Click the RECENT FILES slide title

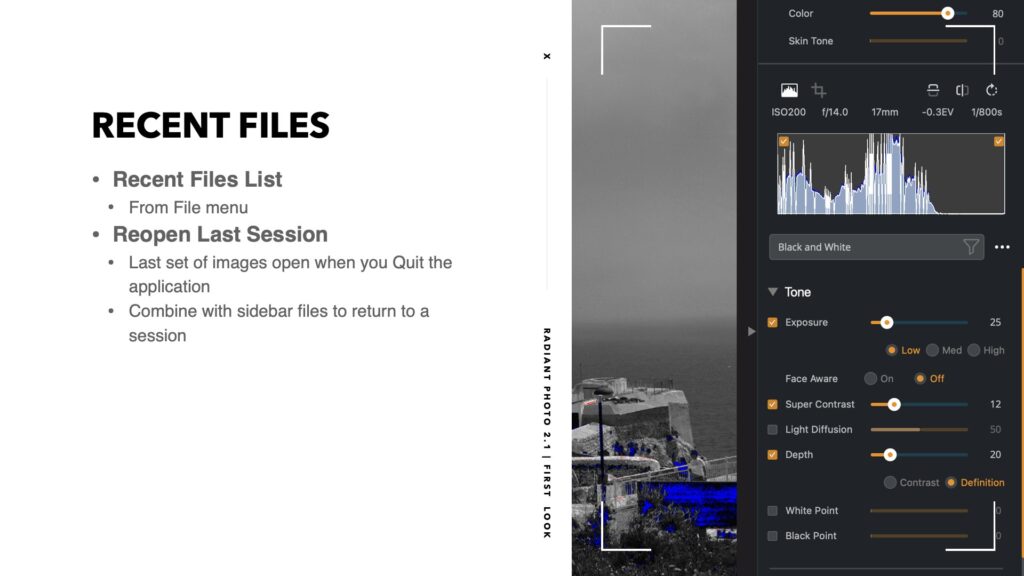(x=211, y=125)
